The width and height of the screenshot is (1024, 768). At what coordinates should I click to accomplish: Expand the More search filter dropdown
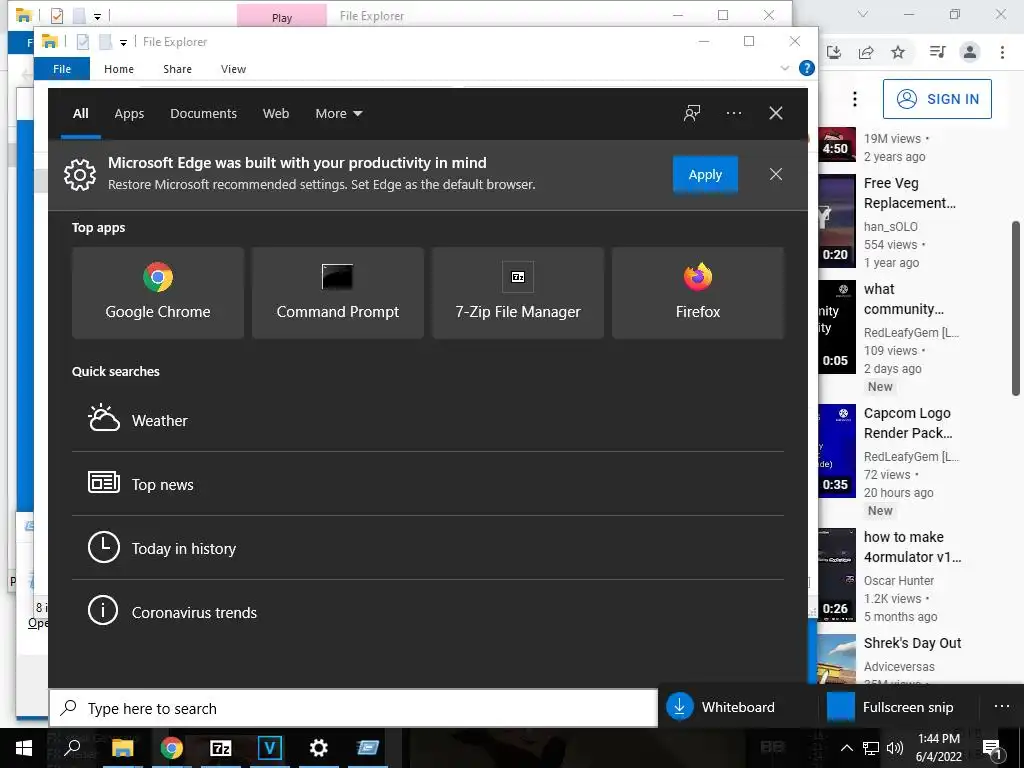point(338,114)
